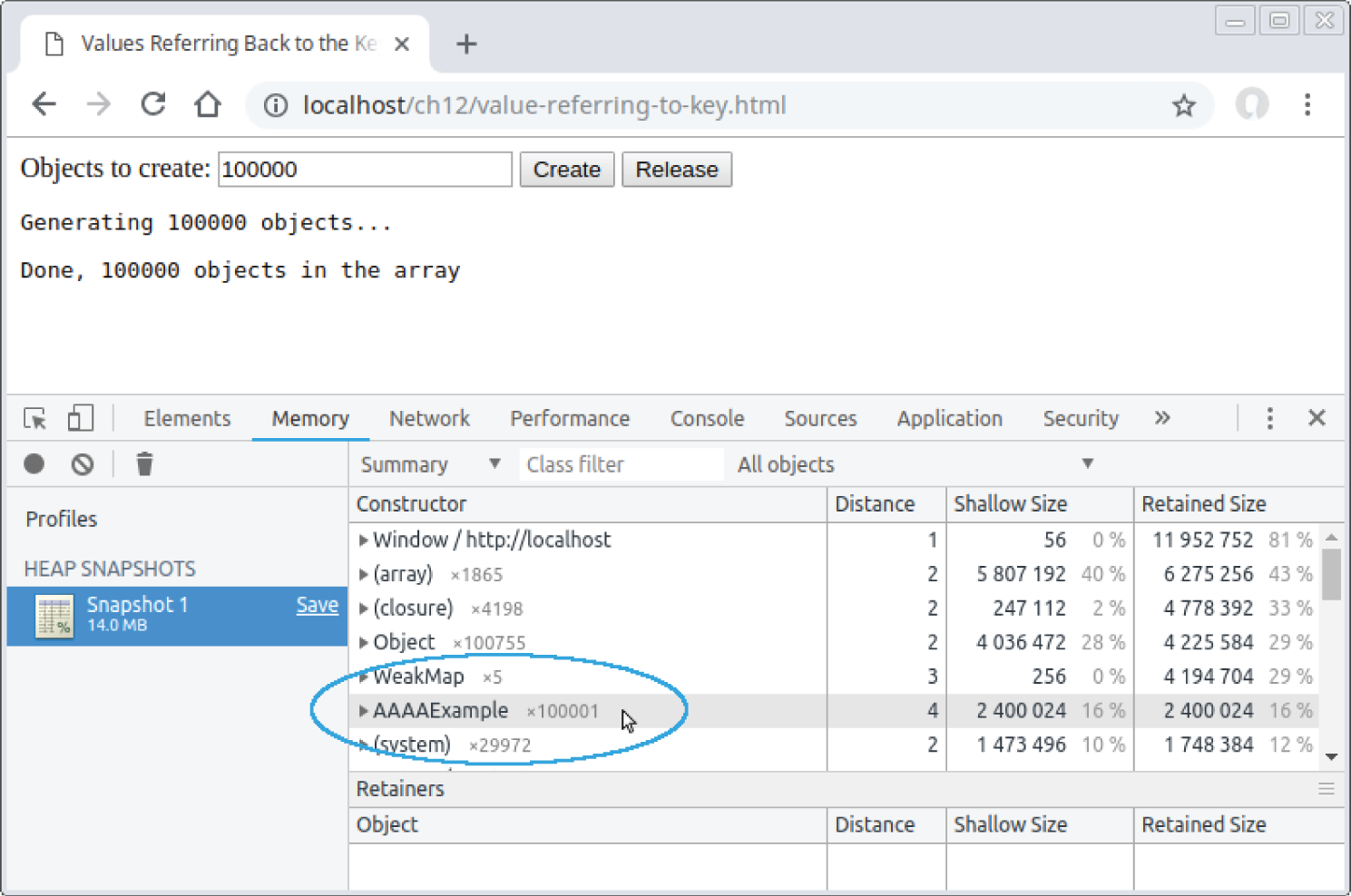Reload the page with the refresh icon
Image resolution: width=1351 pixels, height=896 pixels.
(x=152, y=104)
